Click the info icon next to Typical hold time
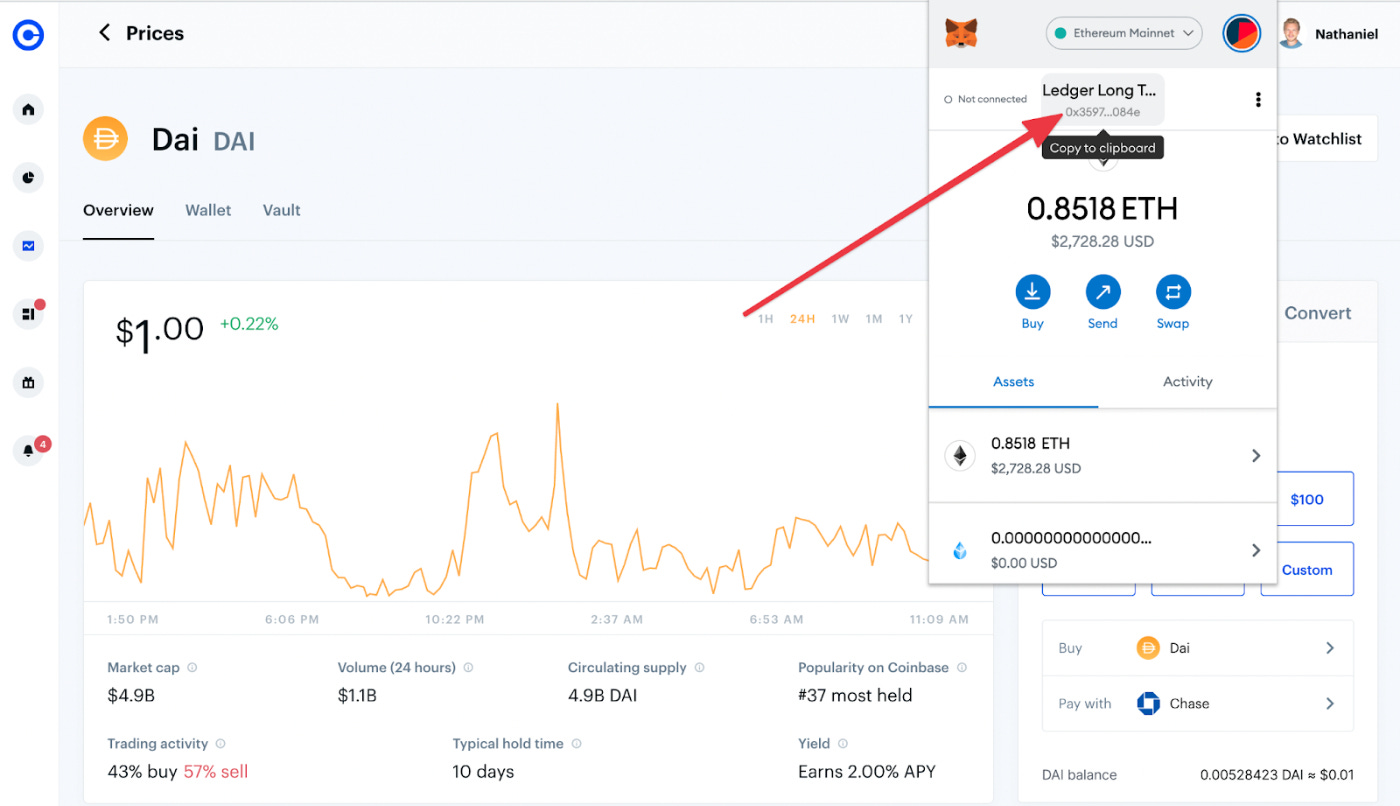 576,743
